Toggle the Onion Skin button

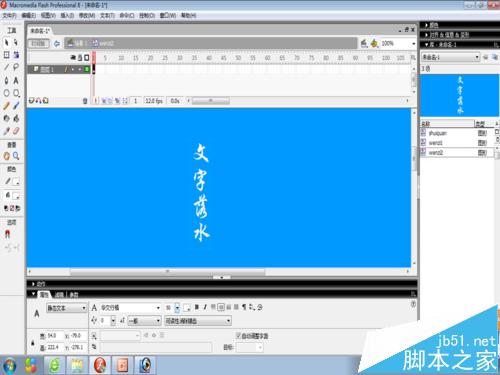point(104,101)
